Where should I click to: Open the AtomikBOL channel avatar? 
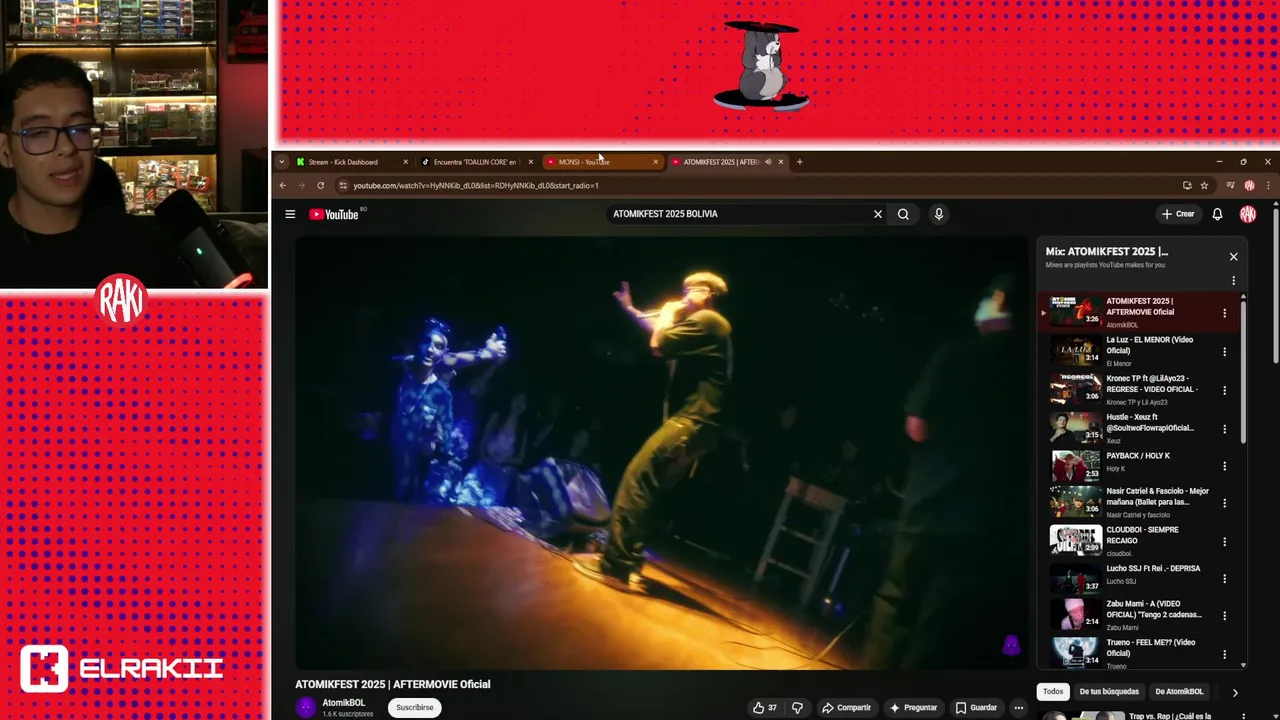point(305,708)
